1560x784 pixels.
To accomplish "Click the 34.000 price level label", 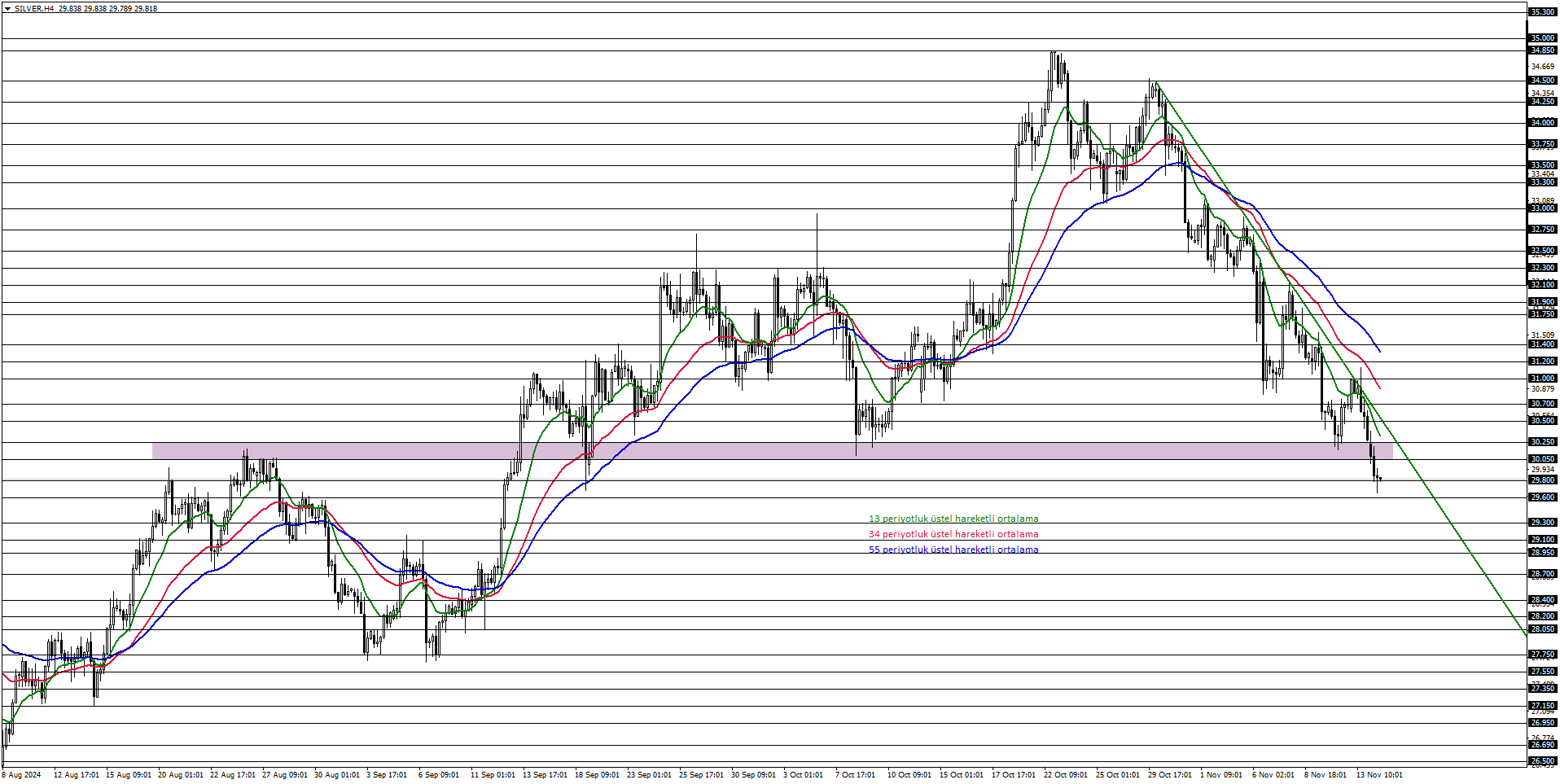I will tap(1543, 123).
